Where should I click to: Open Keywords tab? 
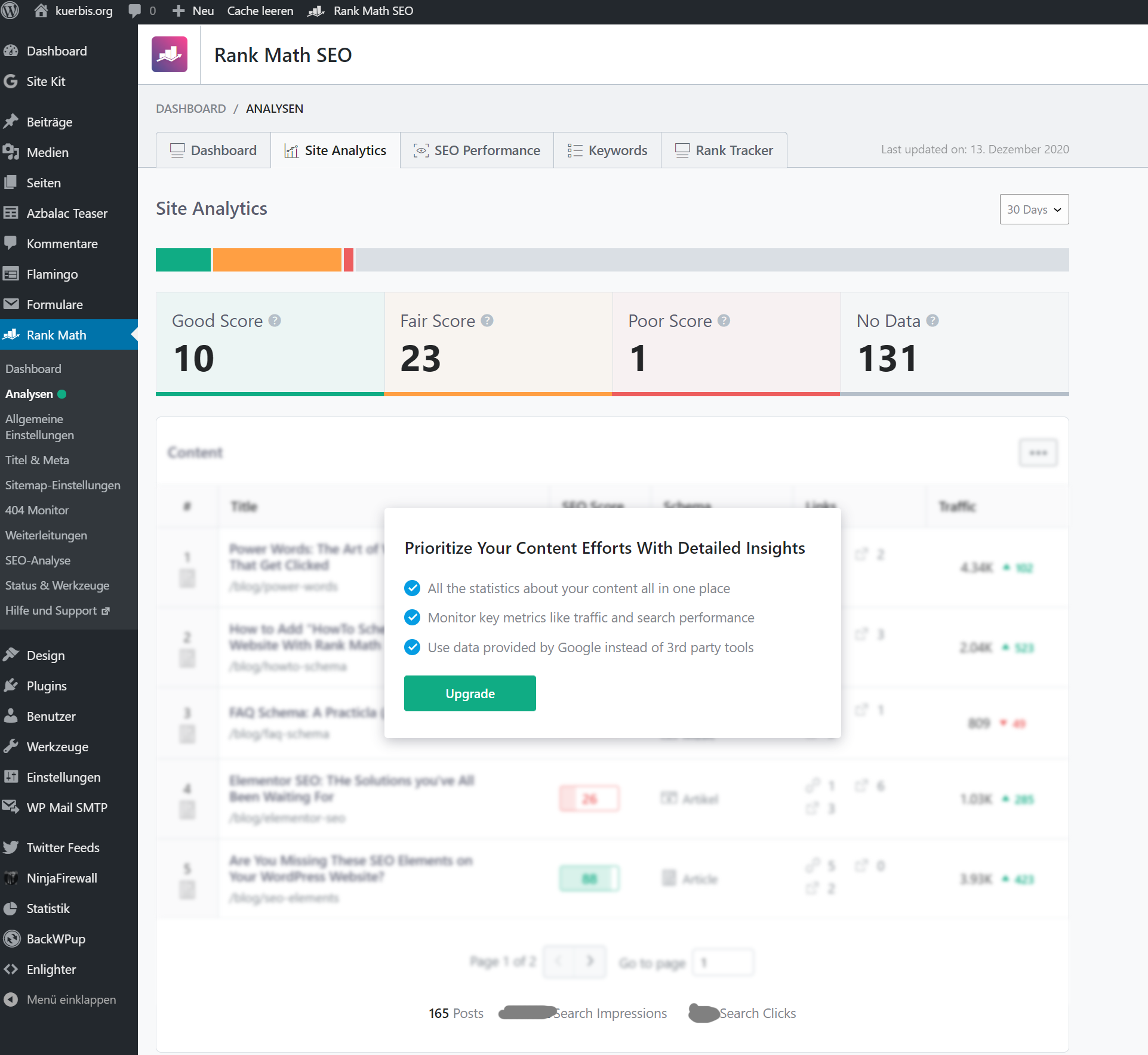[x=607, y=150]
